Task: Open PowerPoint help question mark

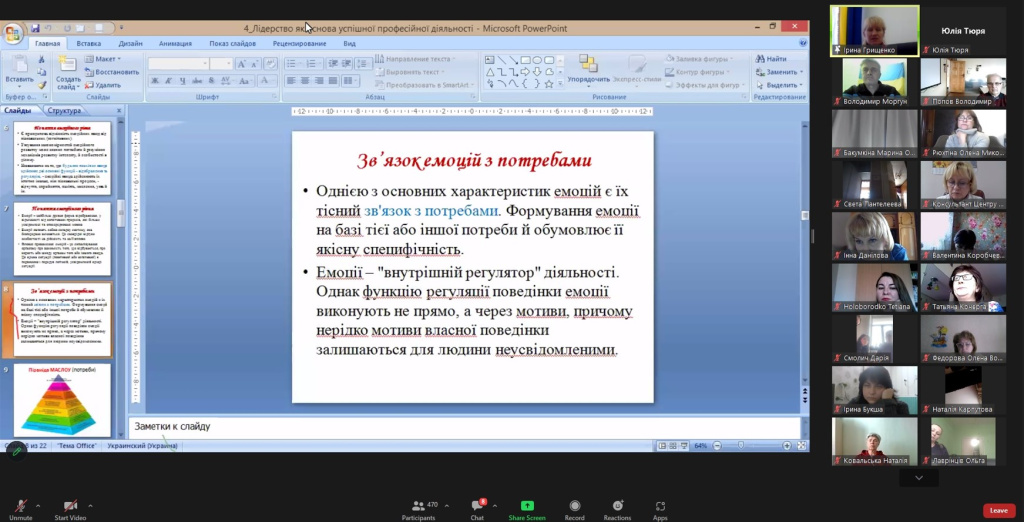Action: 803,43
